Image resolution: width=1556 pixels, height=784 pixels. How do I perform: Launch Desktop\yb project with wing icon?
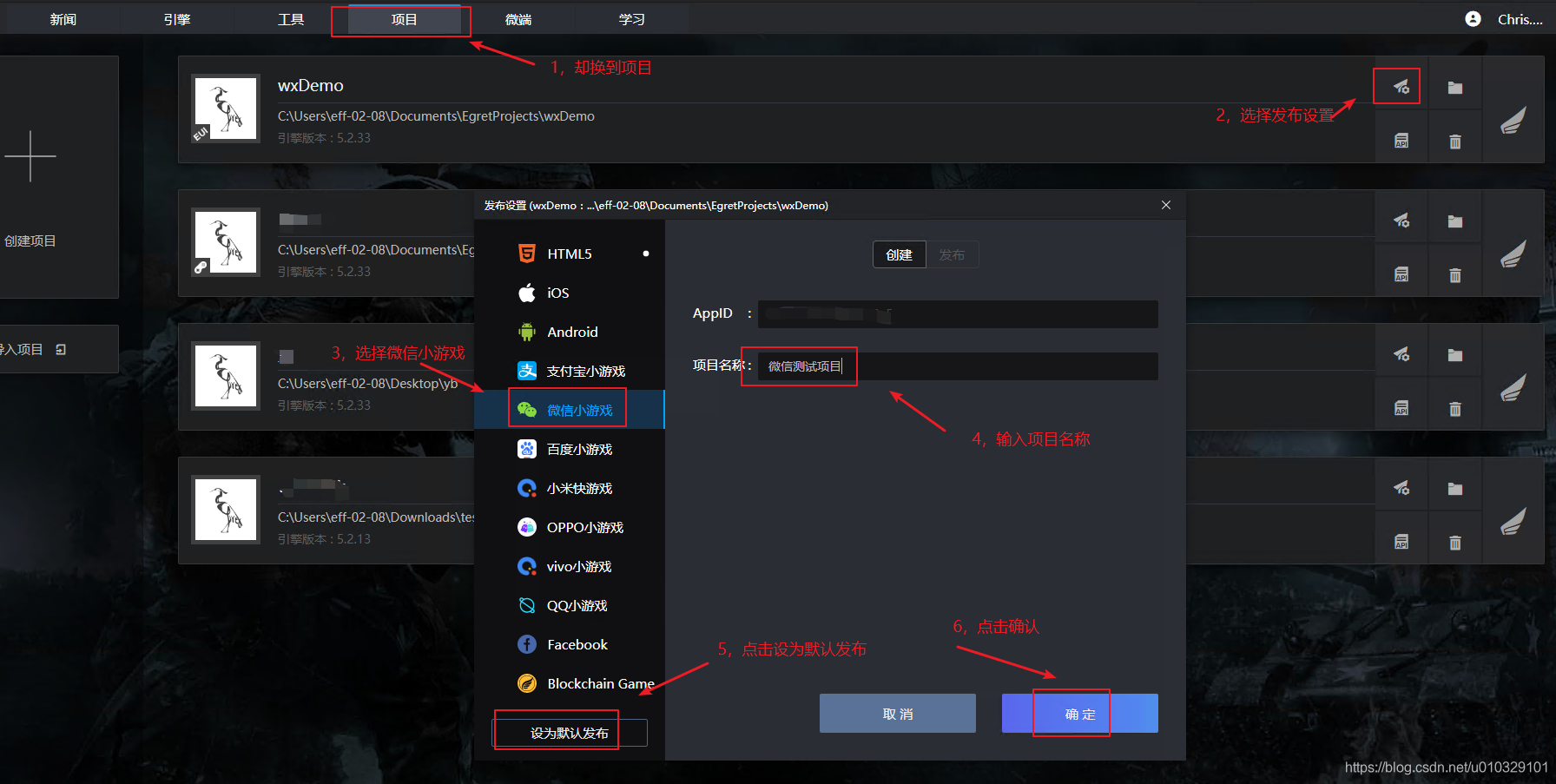(1513, 388)
